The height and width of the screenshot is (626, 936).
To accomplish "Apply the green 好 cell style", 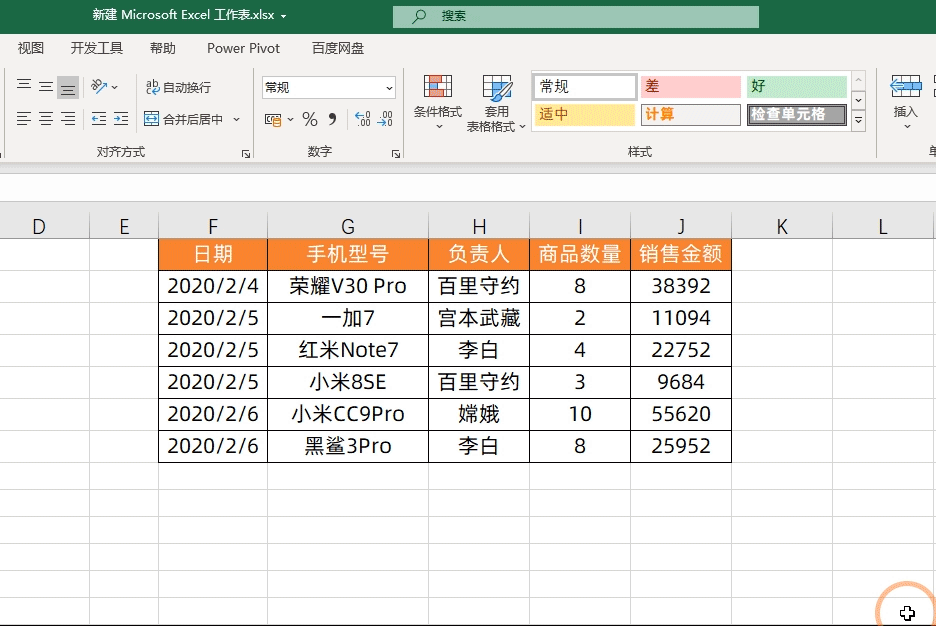I will [796, 87].
